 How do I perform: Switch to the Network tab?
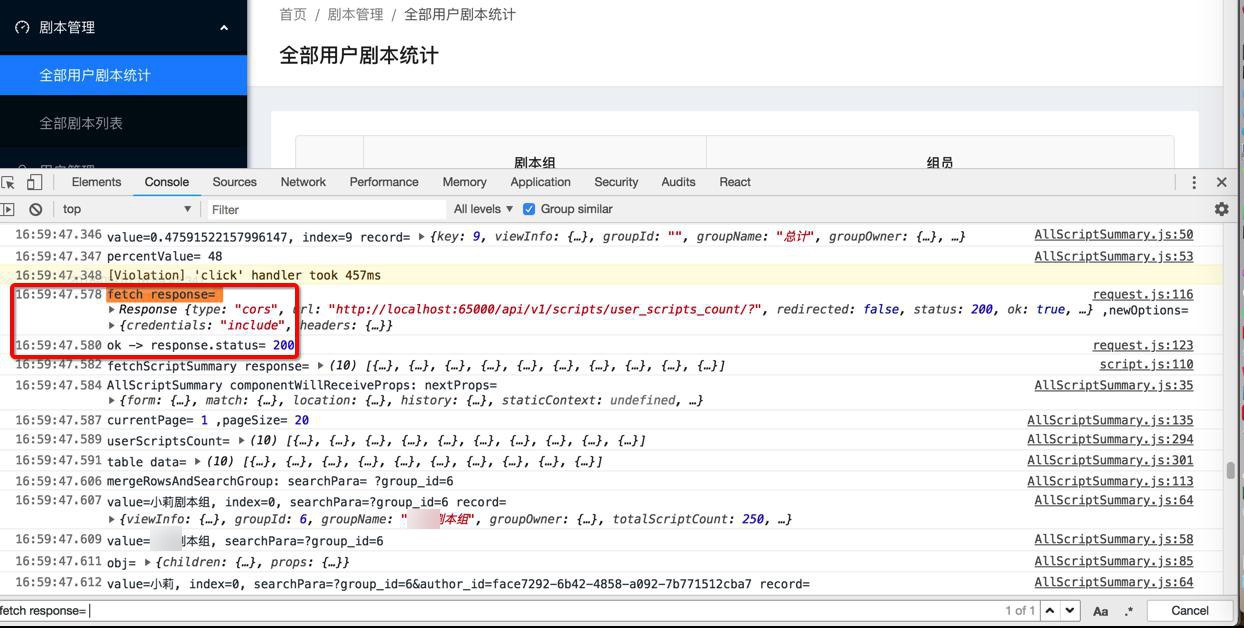[x=303, y=182]
